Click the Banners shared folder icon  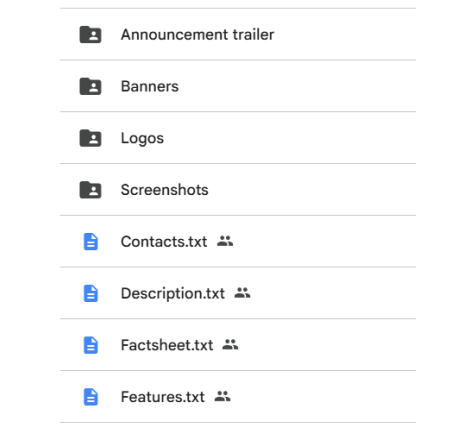90,86
